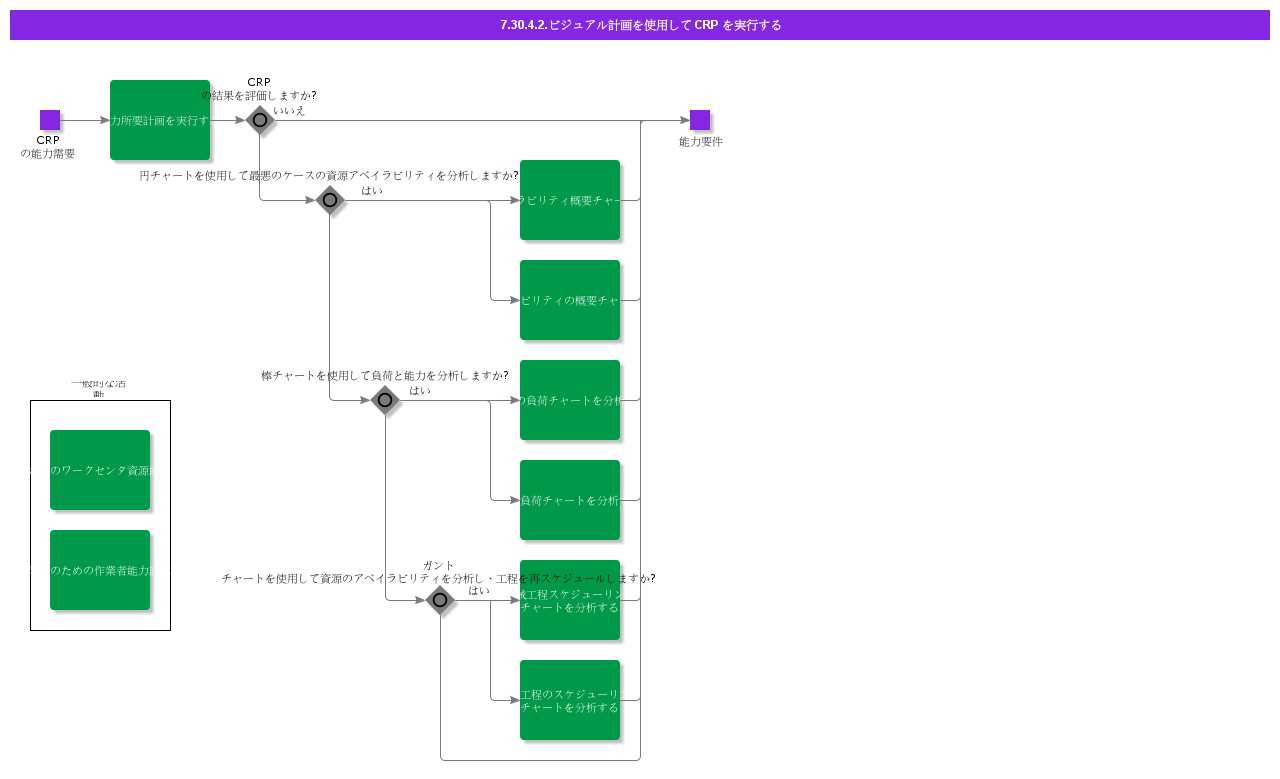Click the CRP の結果を評価しますか? question text
The height and width of the screenshot is (779, 1280).
point(259,89)
